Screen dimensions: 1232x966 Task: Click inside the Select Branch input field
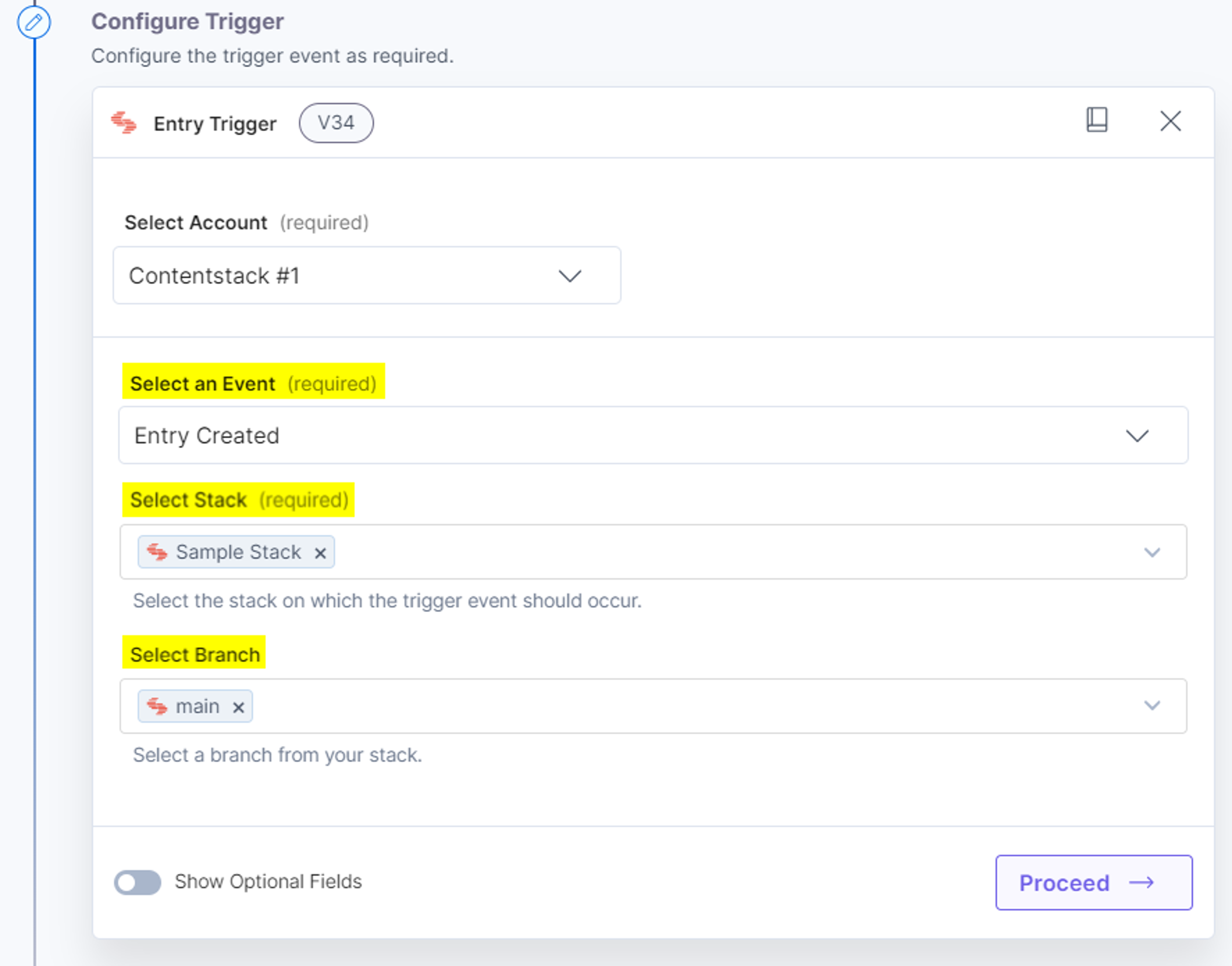pos(653,706)
